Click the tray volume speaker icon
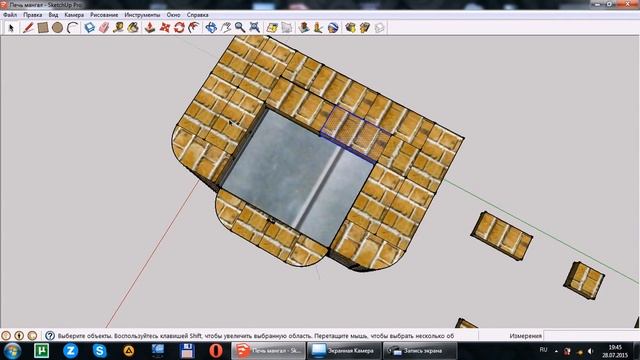 [591, 351]
